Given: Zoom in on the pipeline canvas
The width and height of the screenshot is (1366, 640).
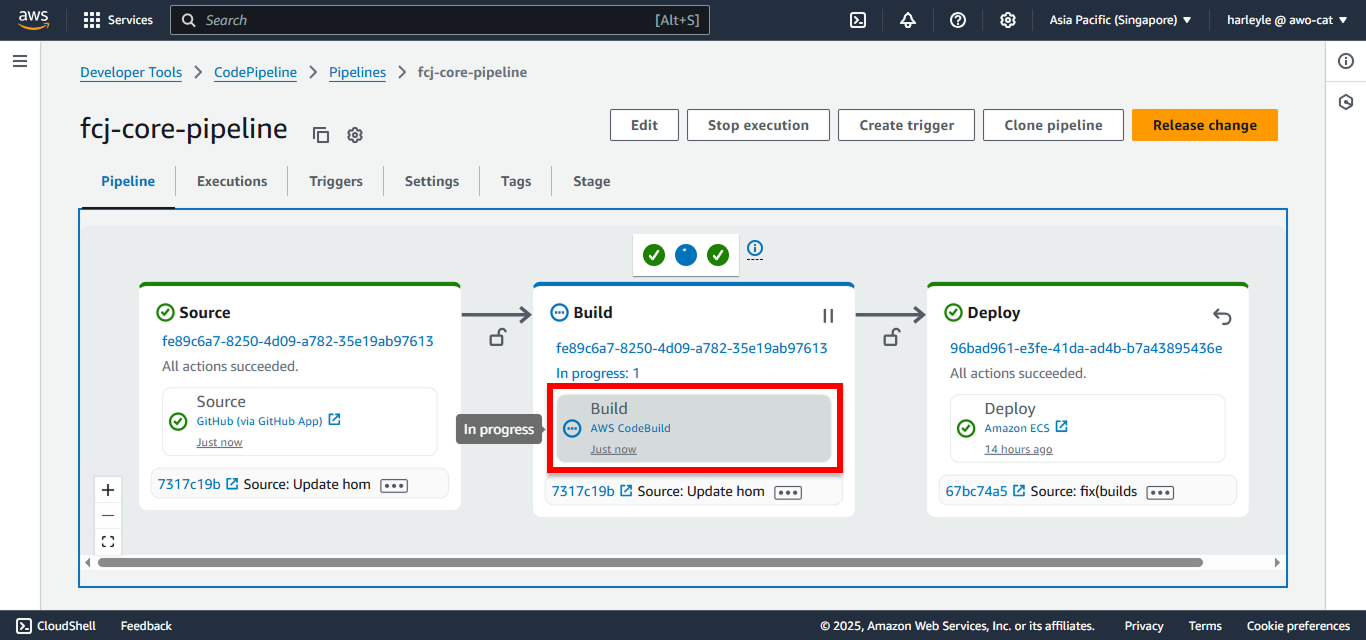Looking at the screenshot, I should click(x=108, y=490).
